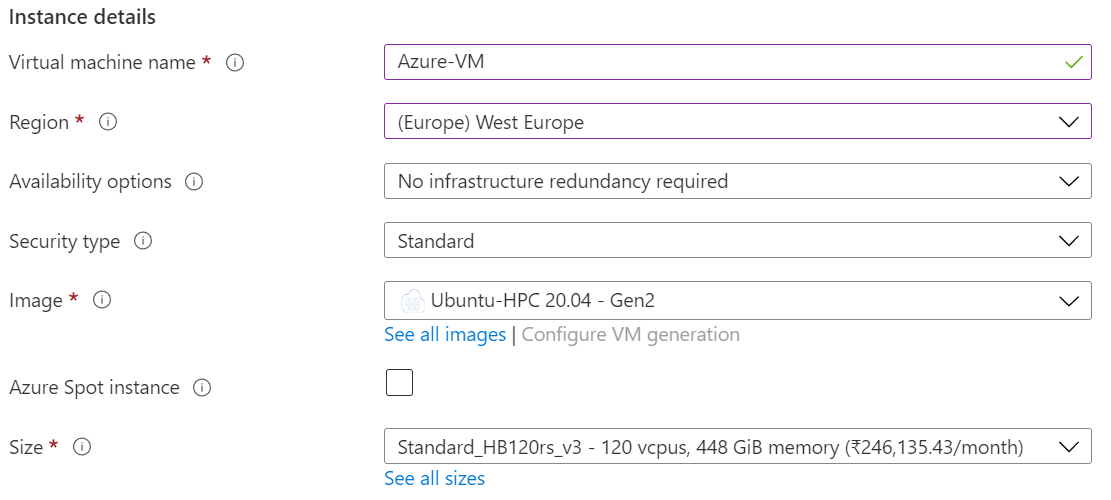Click the Ubuntu-HPC image icon in dropdown
The width and height of the screenshot is (1111, 500).
pyautogui.click(x=412, y=300)
